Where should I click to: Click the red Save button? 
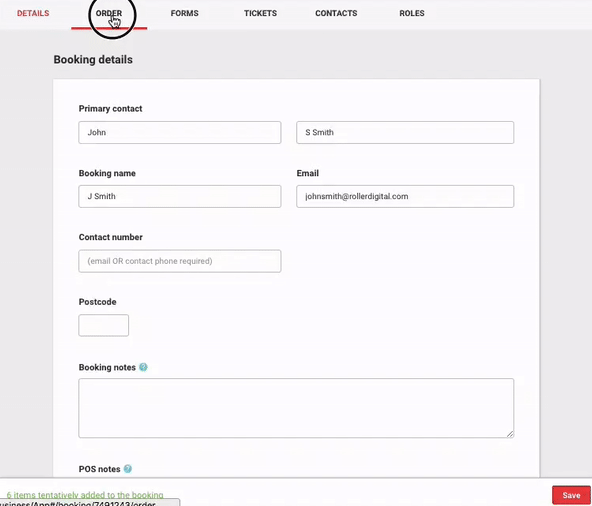571,495
